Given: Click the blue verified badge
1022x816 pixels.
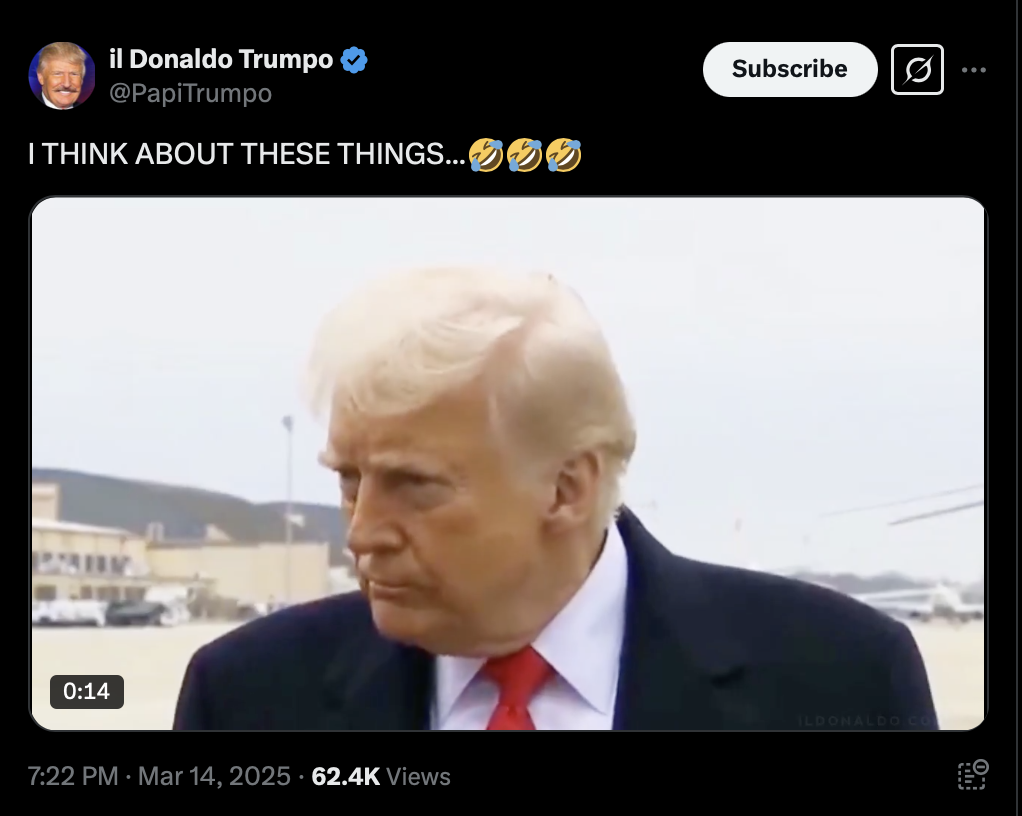Looking at the screenshot, I should pos(354,60).
